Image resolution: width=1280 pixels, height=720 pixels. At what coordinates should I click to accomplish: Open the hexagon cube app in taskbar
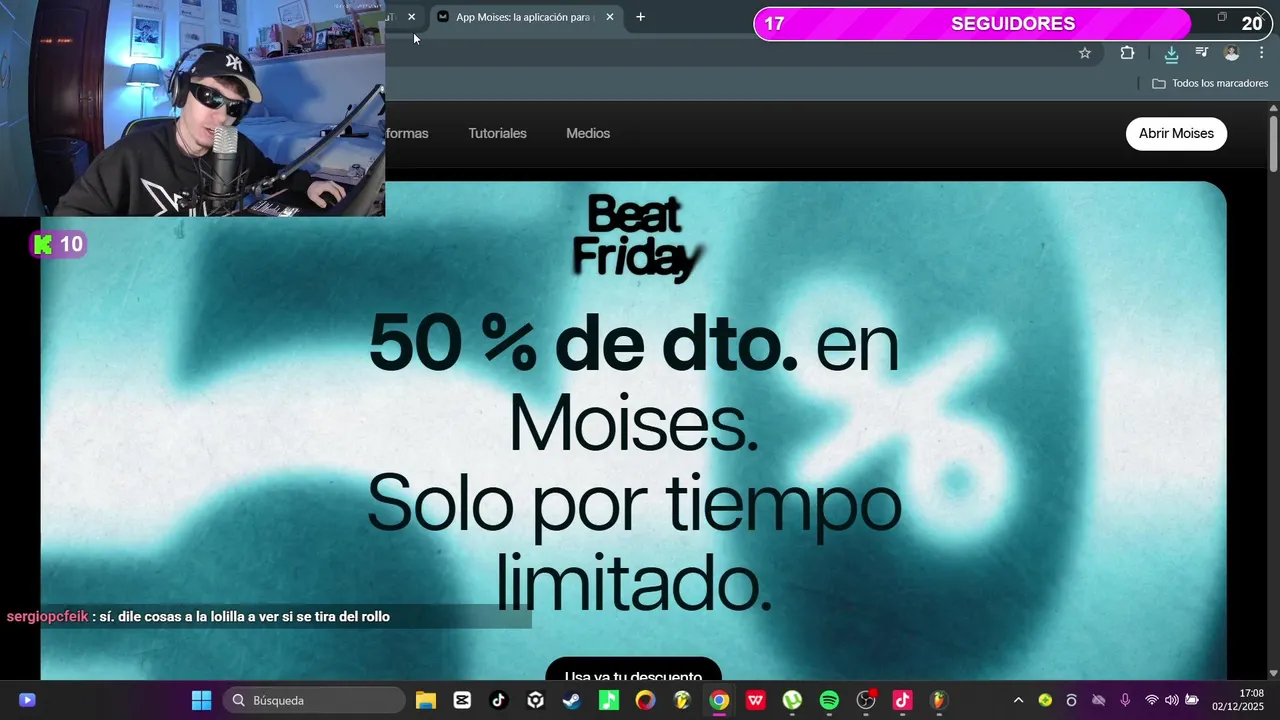536,700
